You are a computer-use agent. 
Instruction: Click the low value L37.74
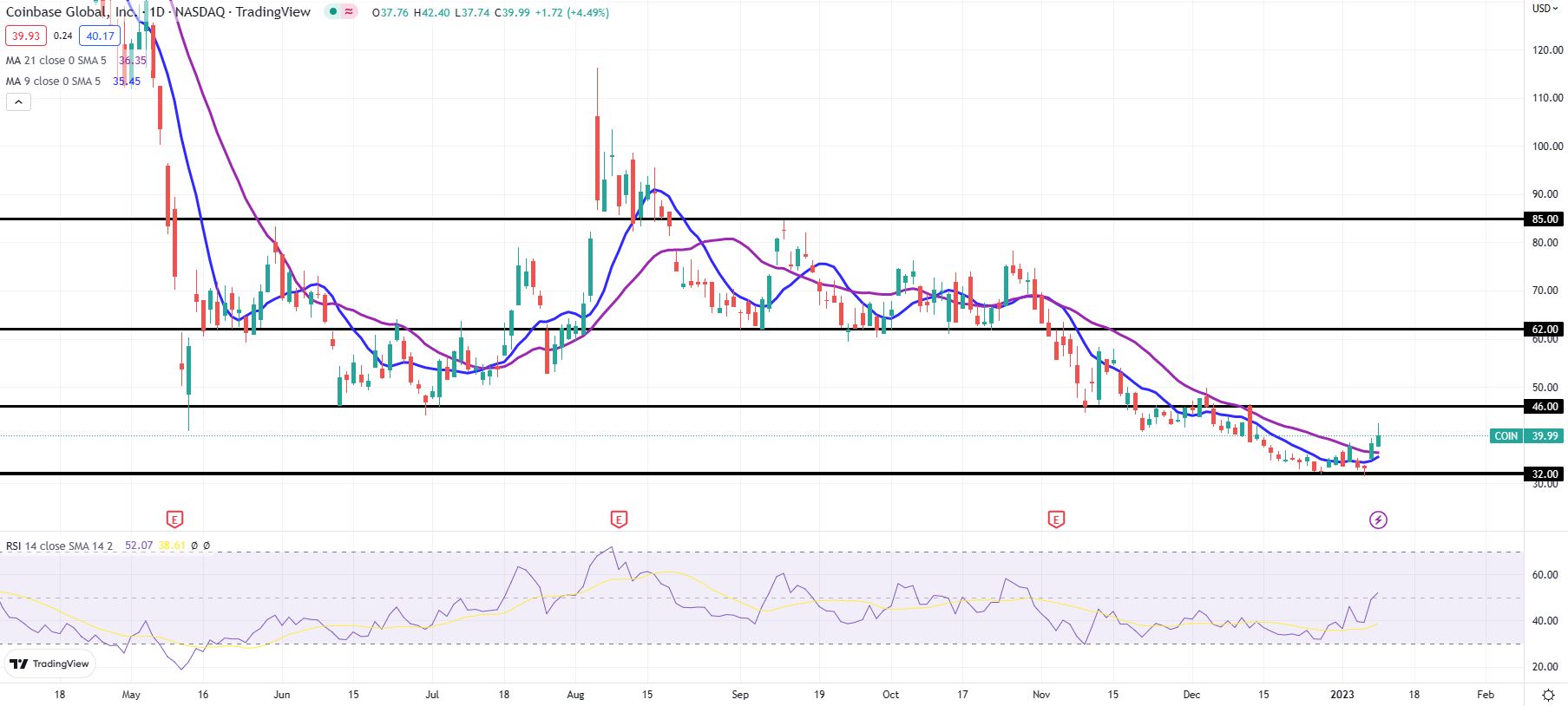pos(472,13)
